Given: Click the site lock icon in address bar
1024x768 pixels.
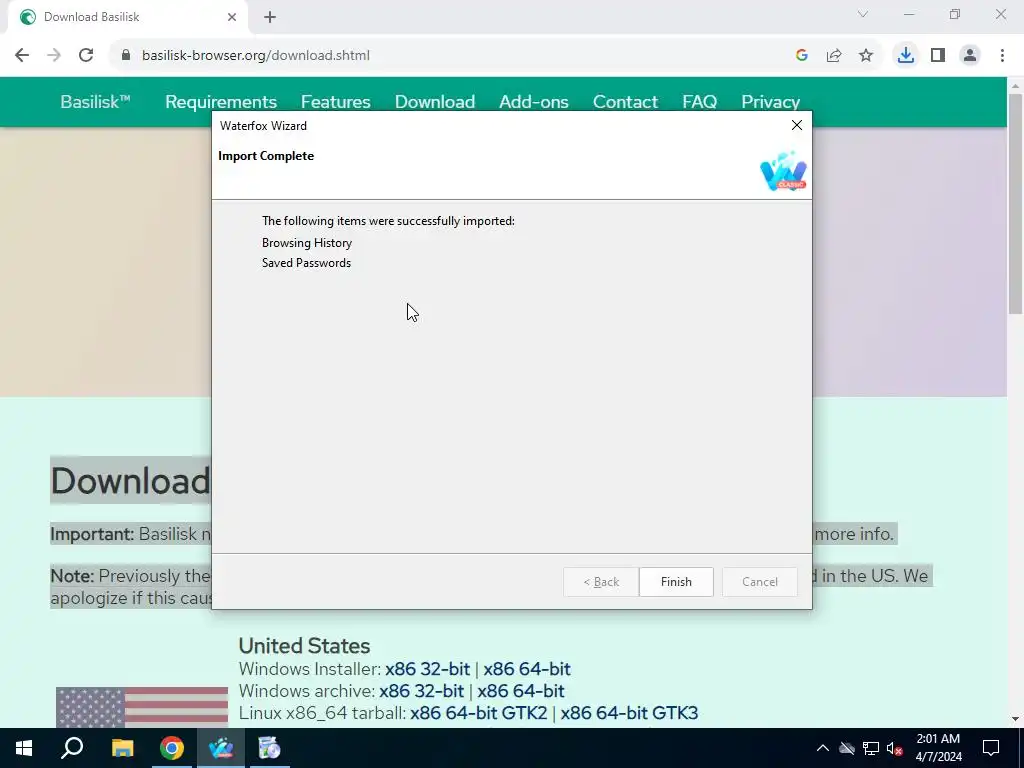Looking at the screenshot, I should pyautogui.click(x=126, y=55).
